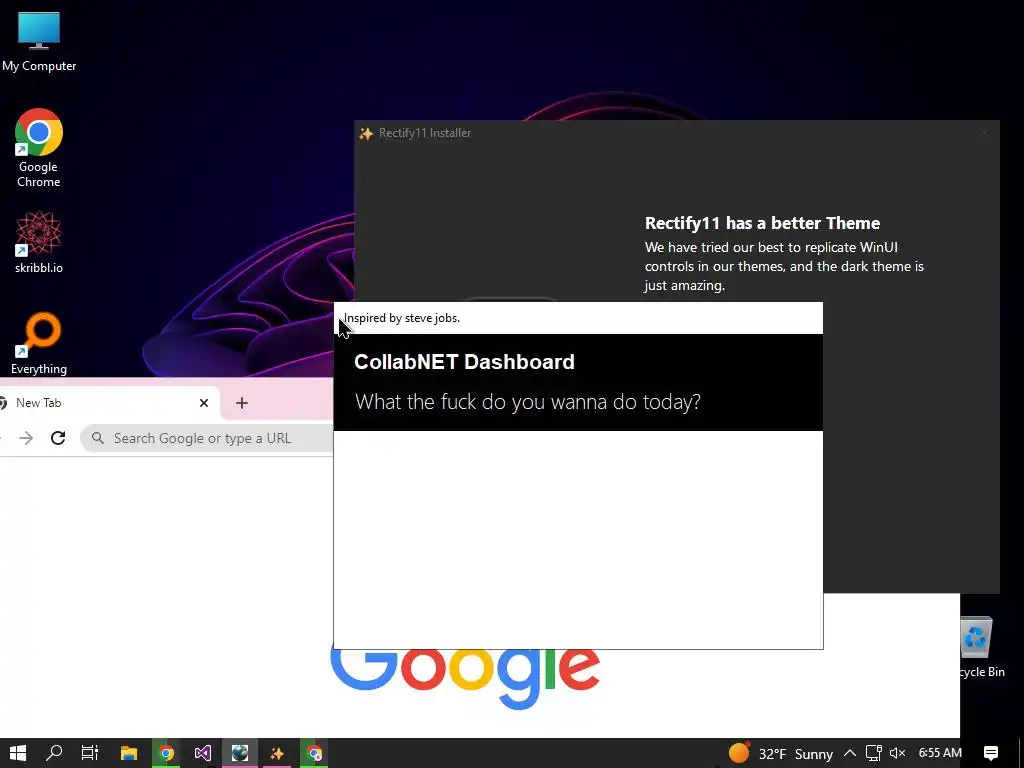Open skribbl.io desktop shortcut
Image resolution: width=1024 pixels, height=768 pixels.
coord(39,242)
